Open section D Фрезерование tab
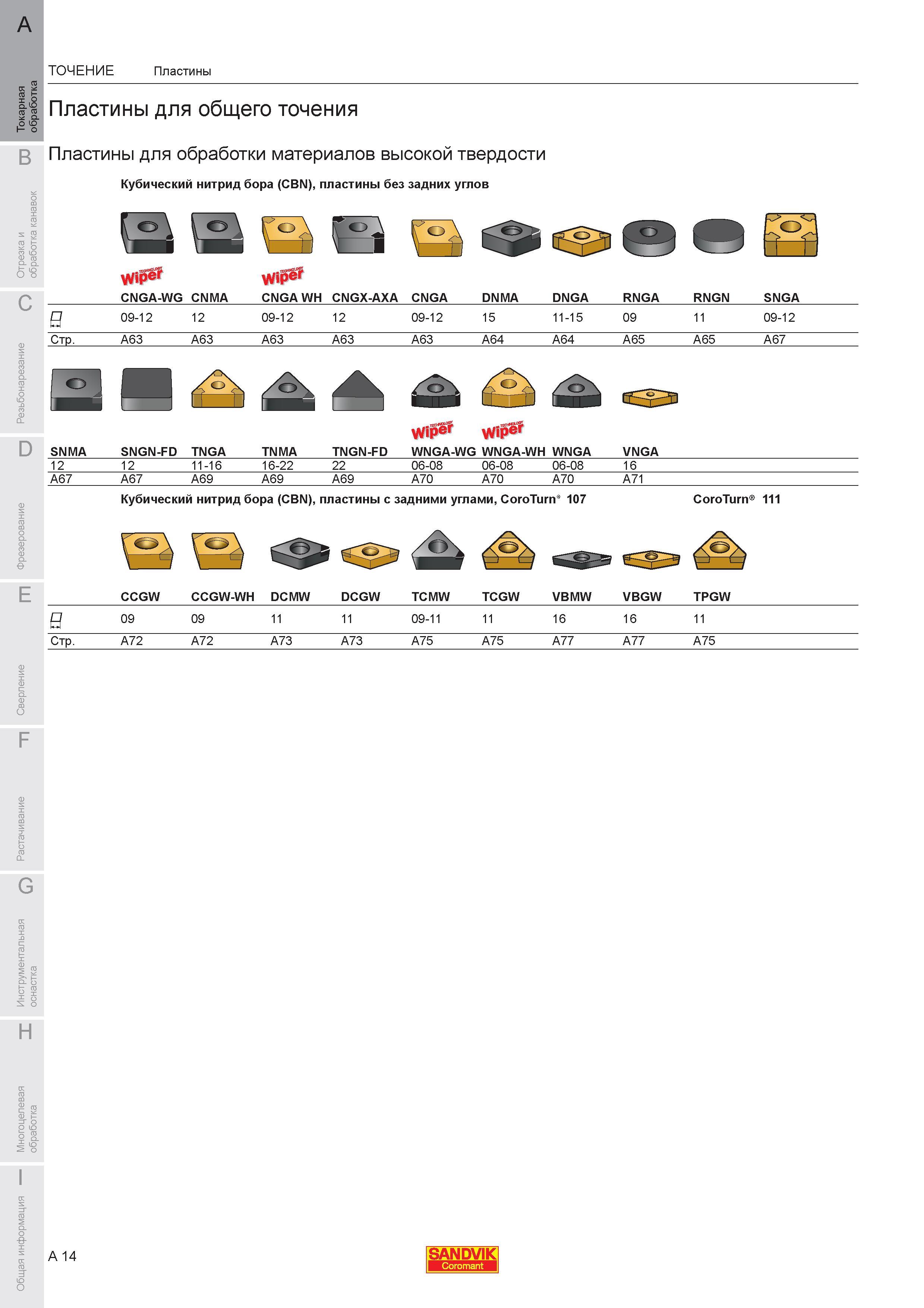This screenshot has width=924, height=1308. [x=22, y=508]
